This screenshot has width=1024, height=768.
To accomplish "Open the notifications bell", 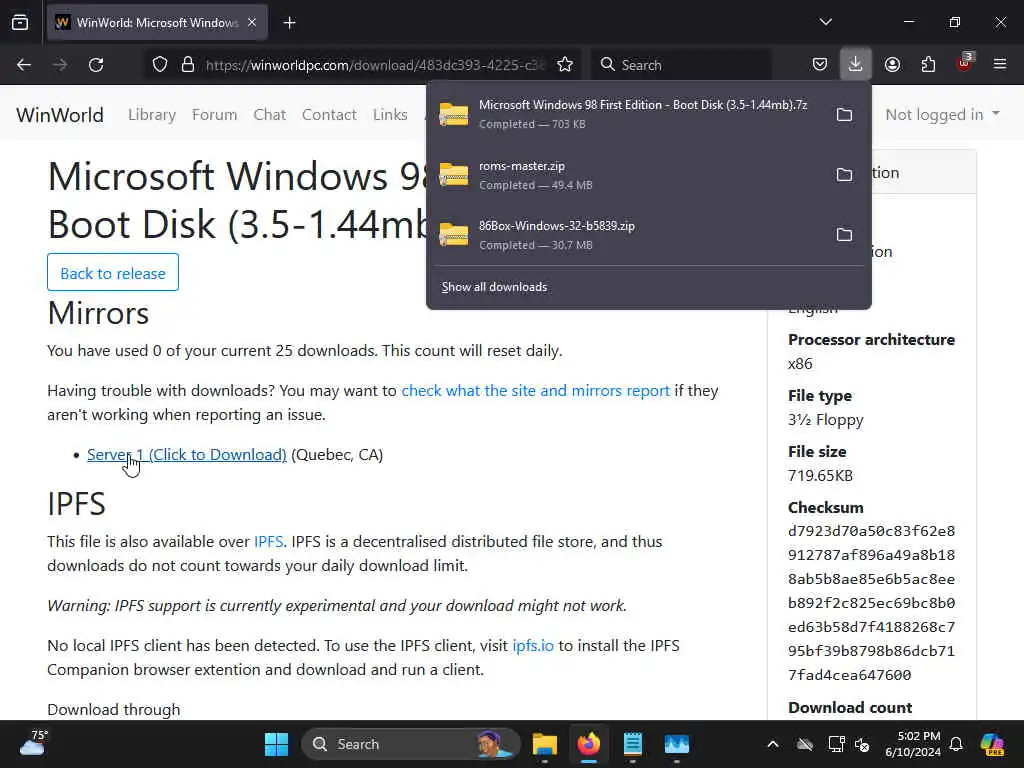I will pos(956,744).
